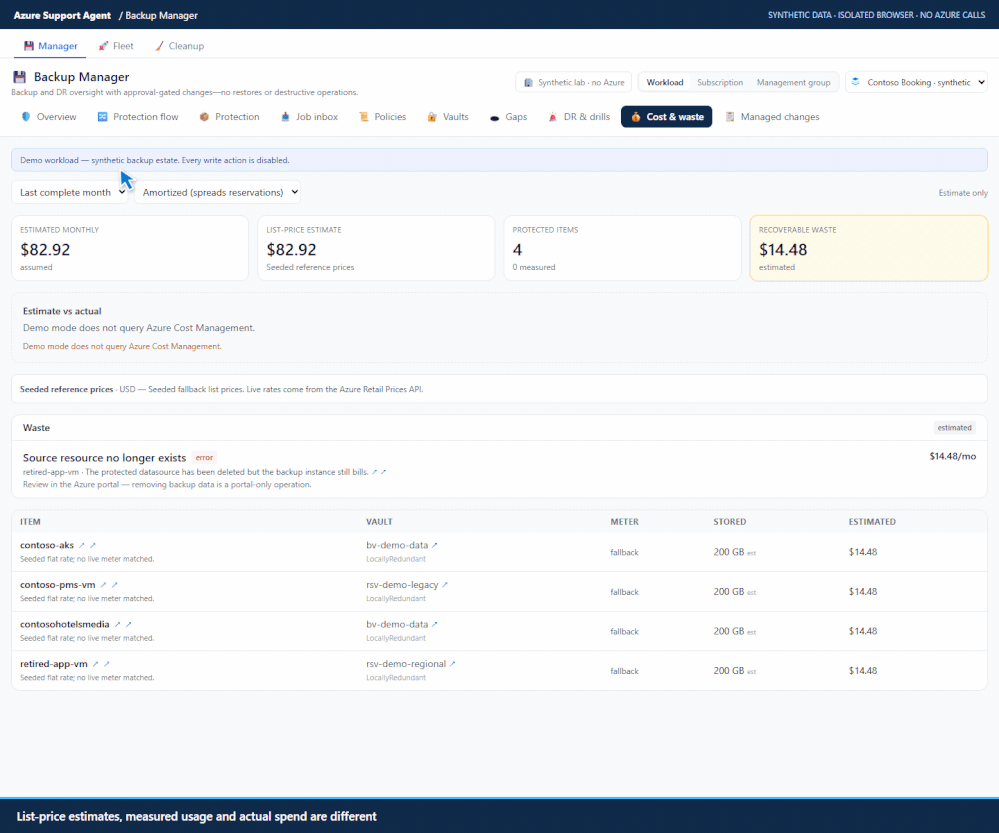The width and height of the screenshot is (999, 833).
Task: Select the Workload scope option
Action: (x=665, y=82)
